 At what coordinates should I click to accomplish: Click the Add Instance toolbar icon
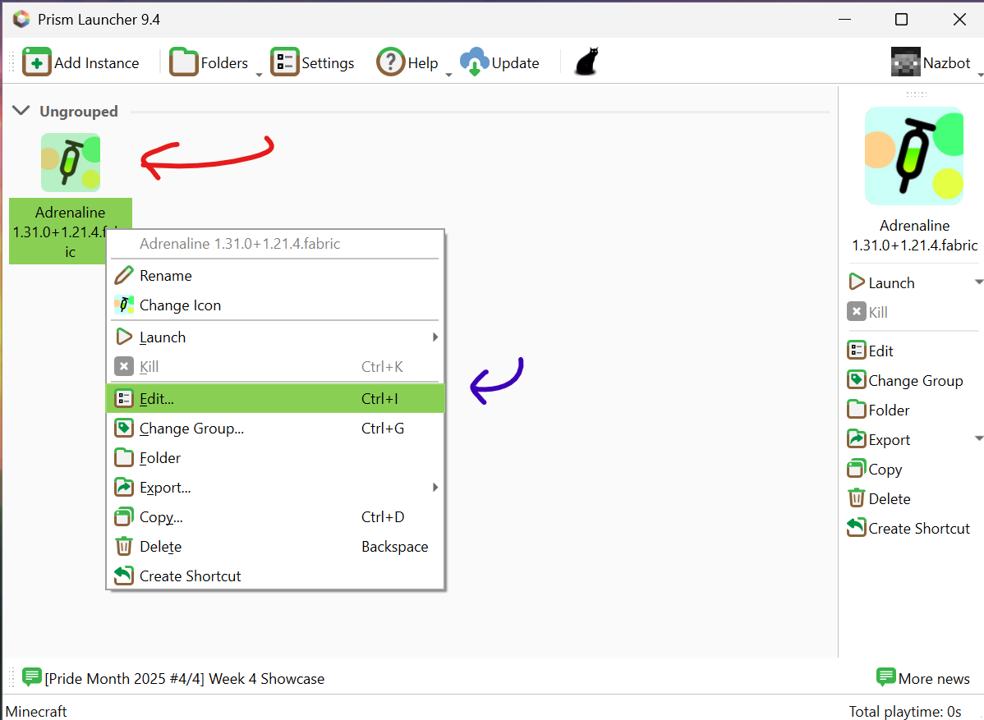pyautogui.click(x=37, y=62)
